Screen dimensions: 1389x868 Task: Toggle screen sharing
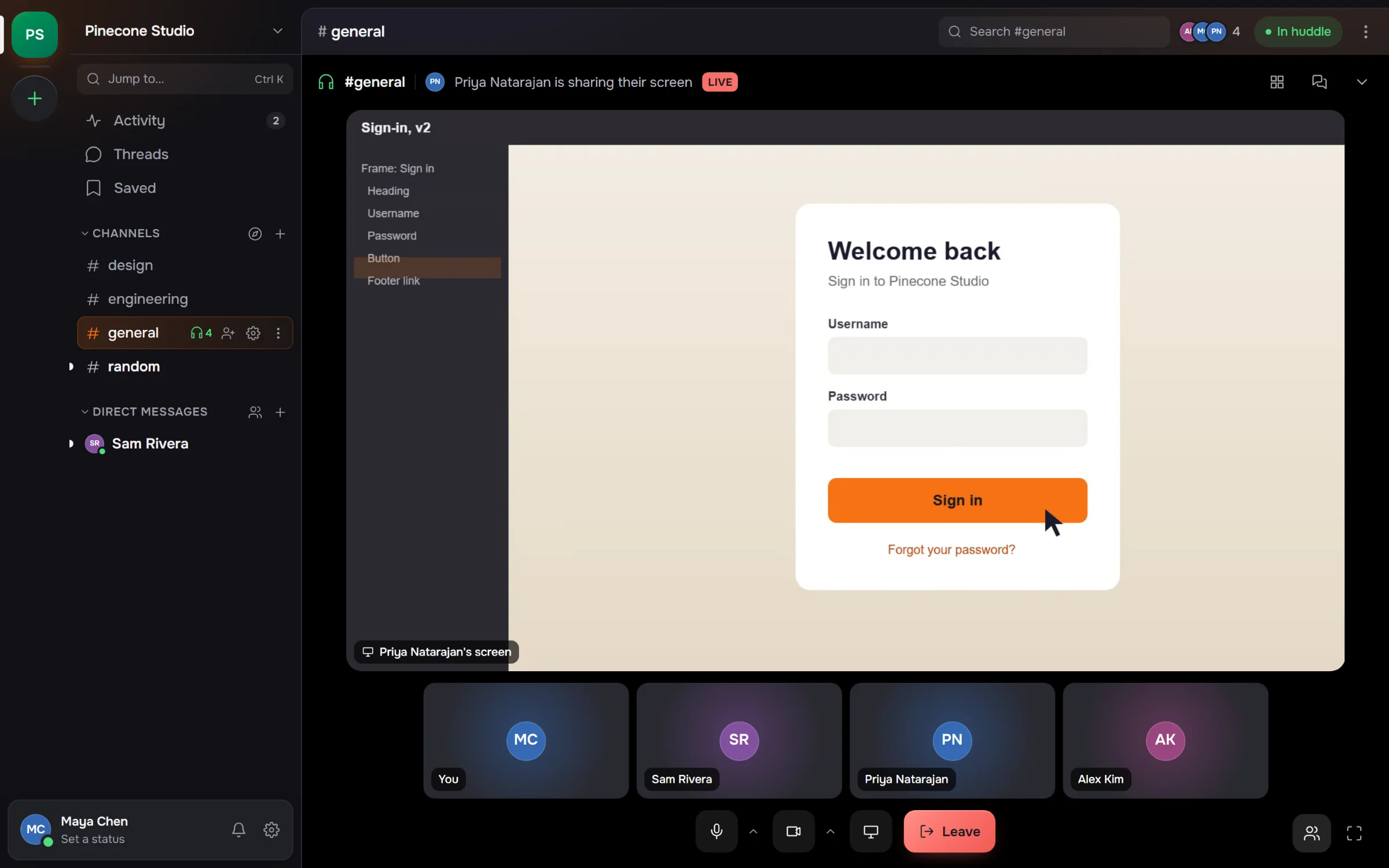tap(871, 832)
